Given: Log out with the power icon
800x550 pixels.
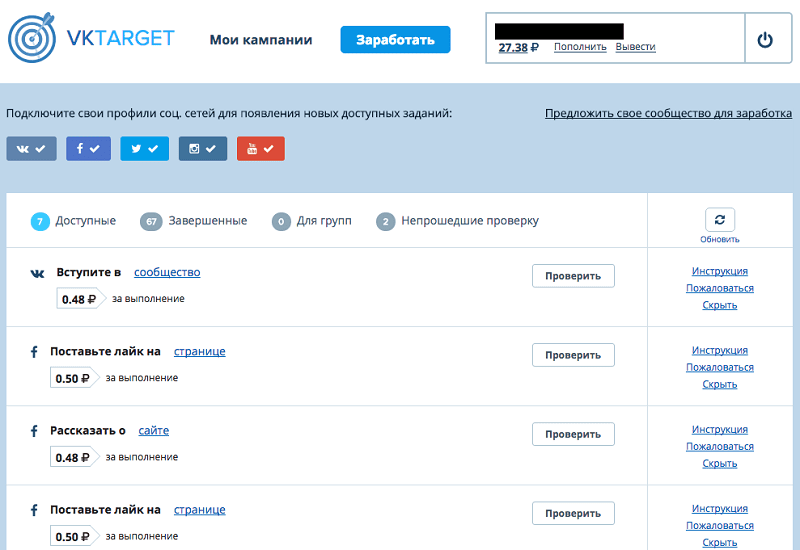Looking at the screenshot, I should tap(765, 39).
